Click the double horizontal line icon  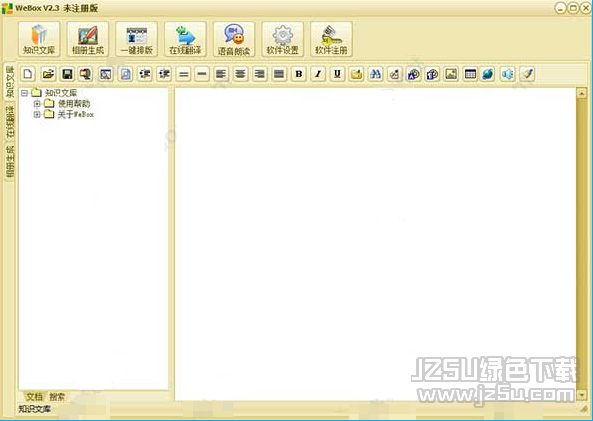(183, 74)
